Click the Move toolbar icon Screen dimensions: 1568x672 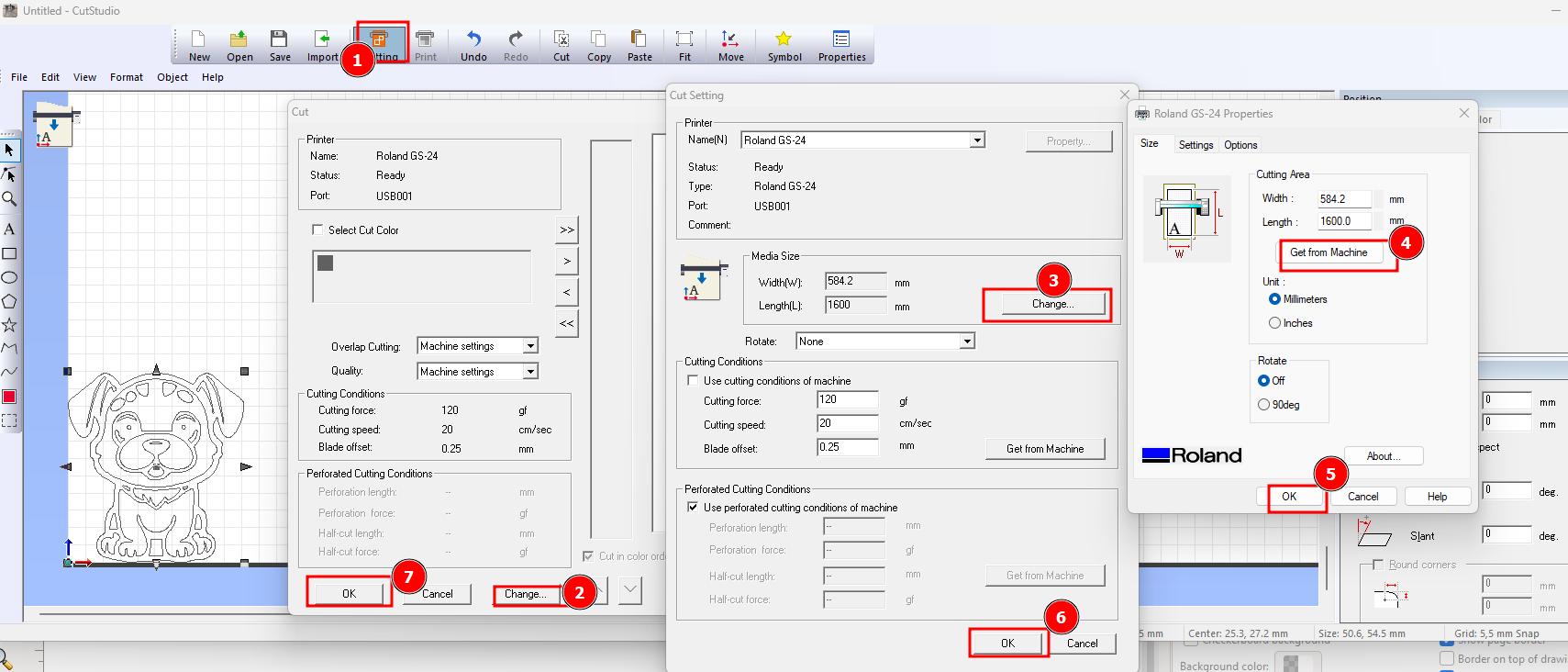pyautogui.click(x=731, y=45)
